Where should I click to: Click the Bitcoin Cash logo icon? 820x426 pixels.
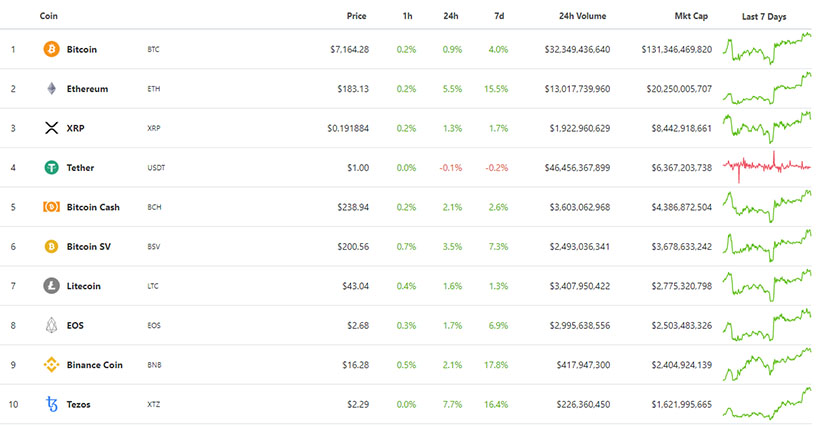pyautogui.click(x=51, y=207)
